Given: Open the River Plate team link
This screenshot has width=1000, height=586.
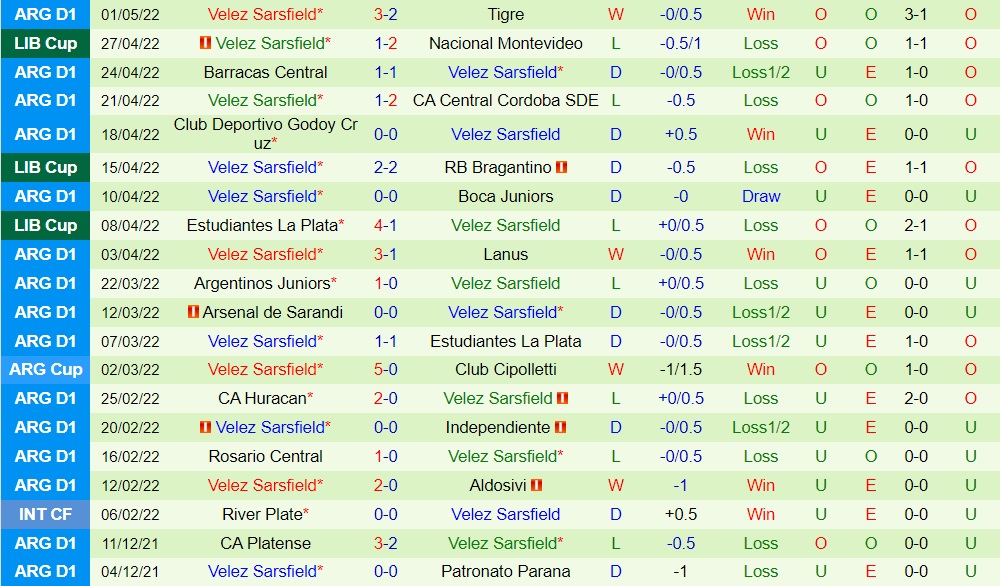Looking at the screenshot, I should coord(262,514).
